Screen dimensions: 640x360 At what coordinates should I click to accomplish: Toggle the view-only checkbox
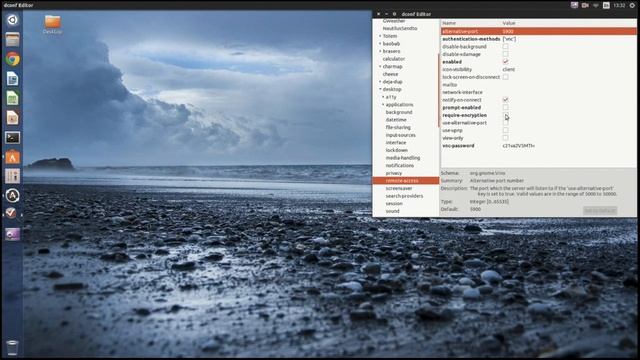(x=505, y=138)
